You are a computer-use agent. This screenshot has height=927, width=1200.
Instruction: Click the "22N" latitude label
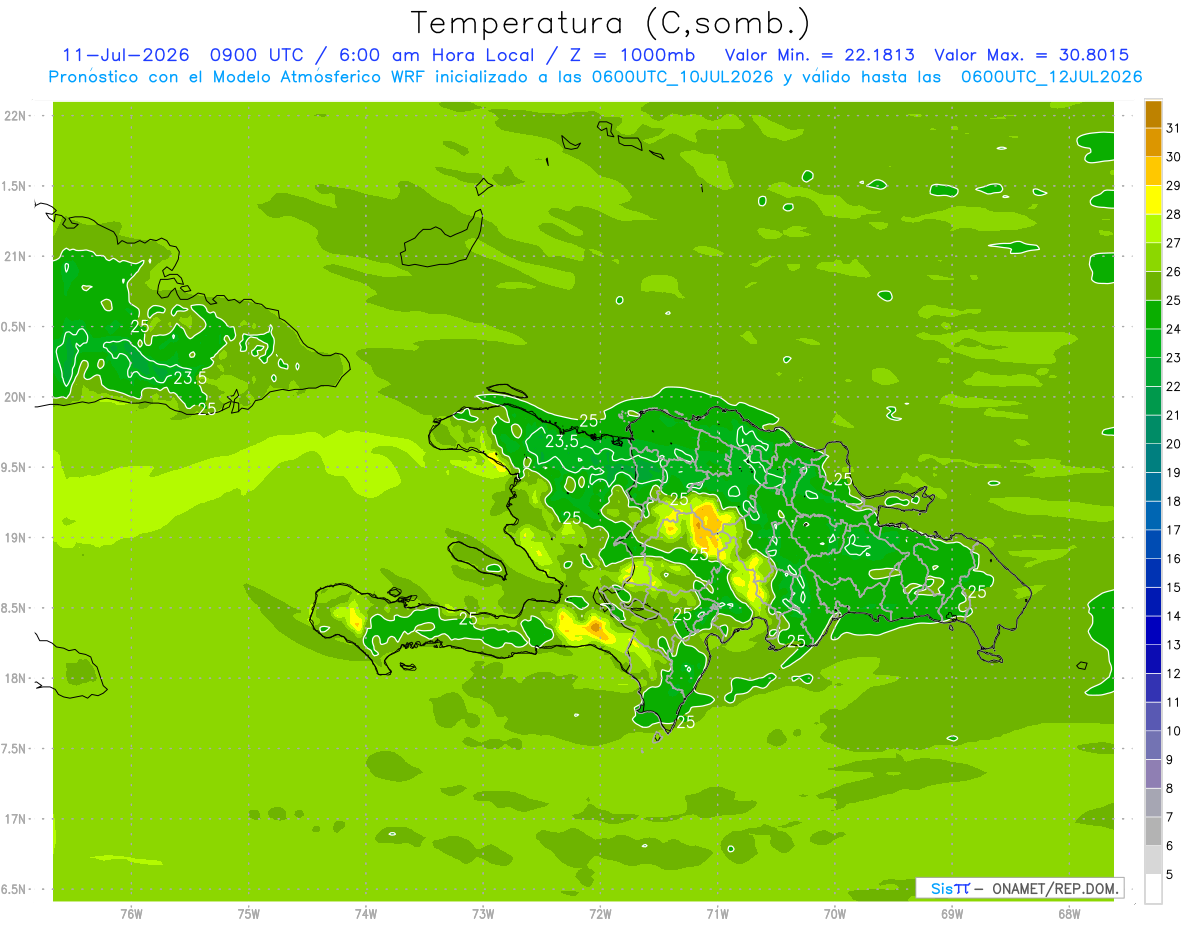[15, 116]
